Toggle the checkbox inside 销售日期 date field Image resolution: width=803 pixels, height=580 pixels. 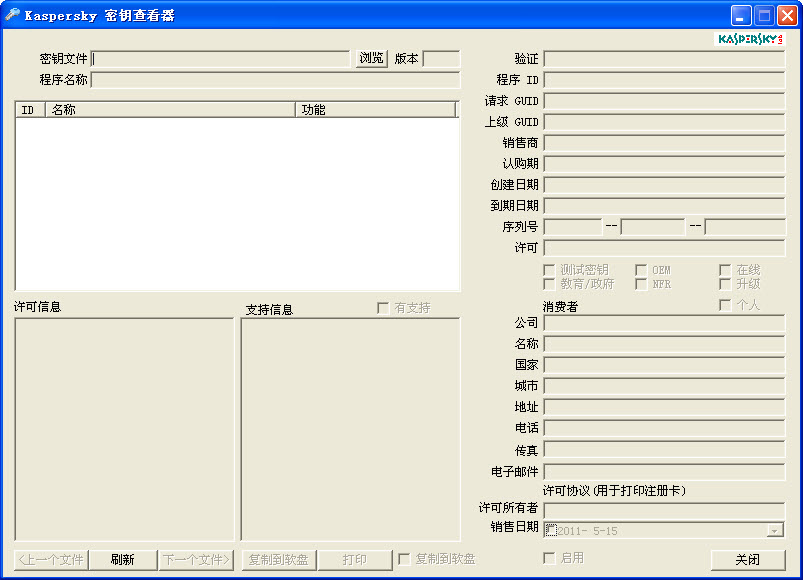(551, 530)
